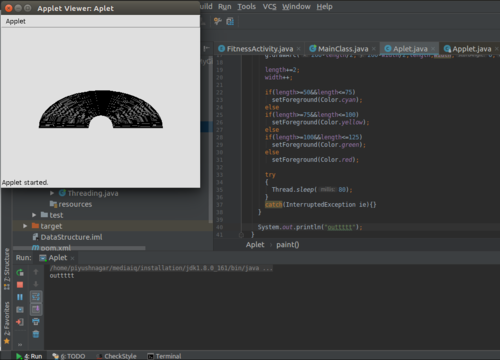Screen dimensions: 500x360
Task: Click the print icon in Run panel
Action: tap(36, 322)
